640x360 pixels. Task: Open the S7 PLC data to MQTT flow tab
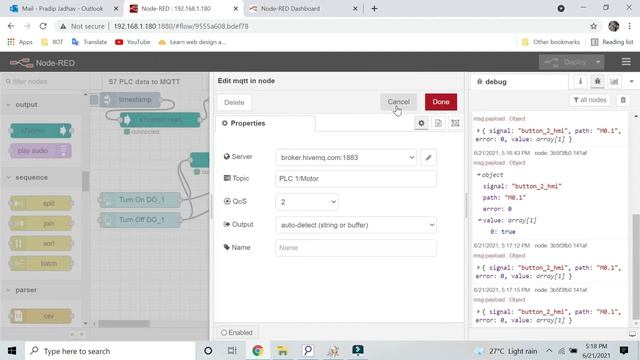[144, 82]
